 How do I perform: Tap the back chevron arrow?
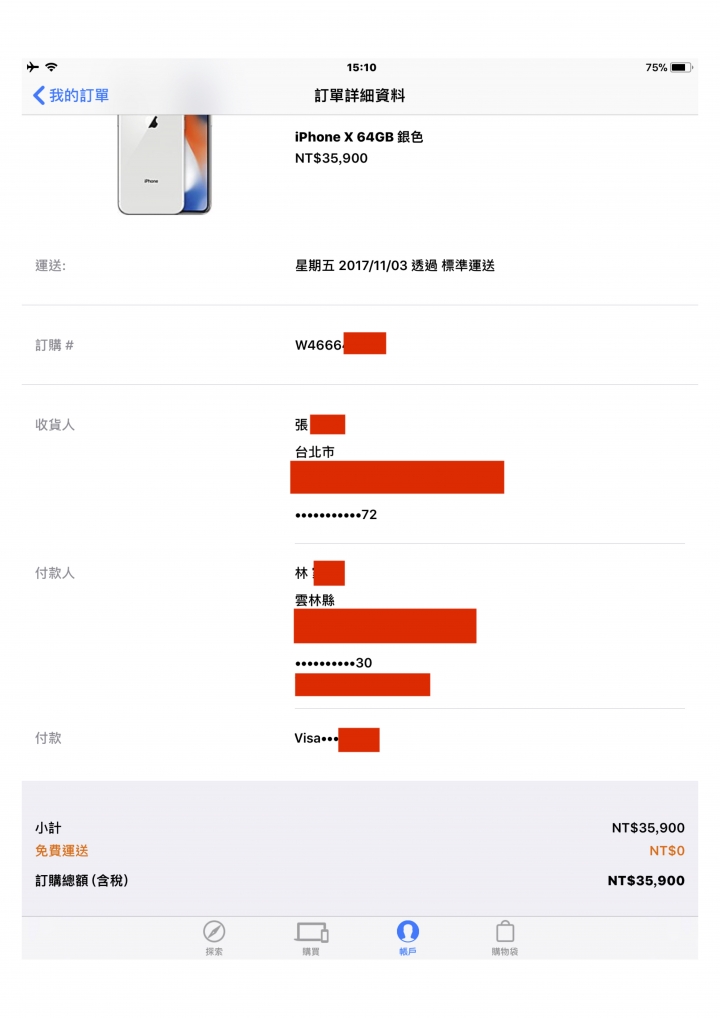[x=39, y=95]
